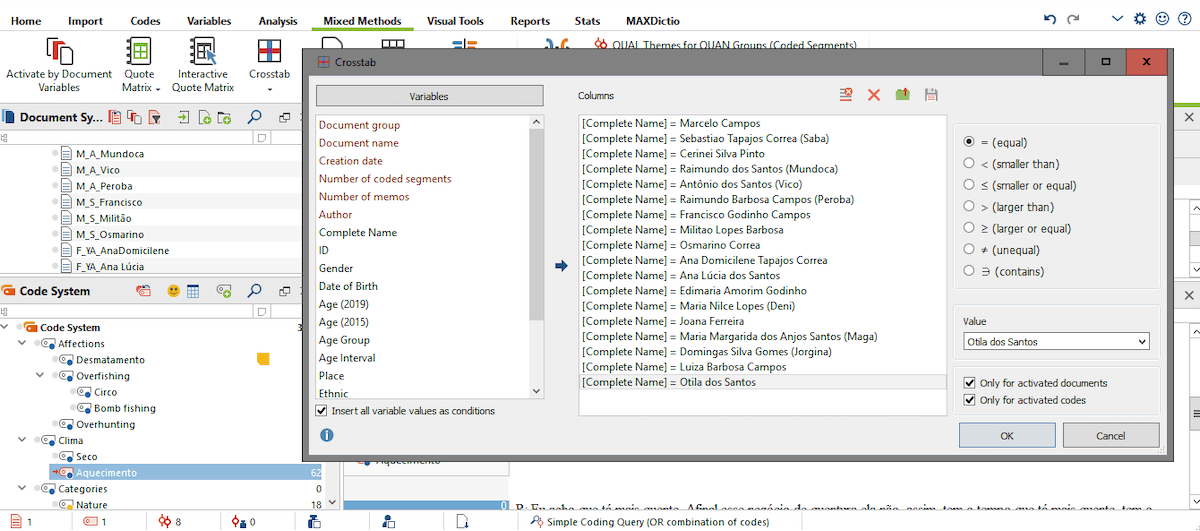The height and width of the screenshot is (531, 1200).
Task: Click the OK button
Action: (x=1006, y=435)
